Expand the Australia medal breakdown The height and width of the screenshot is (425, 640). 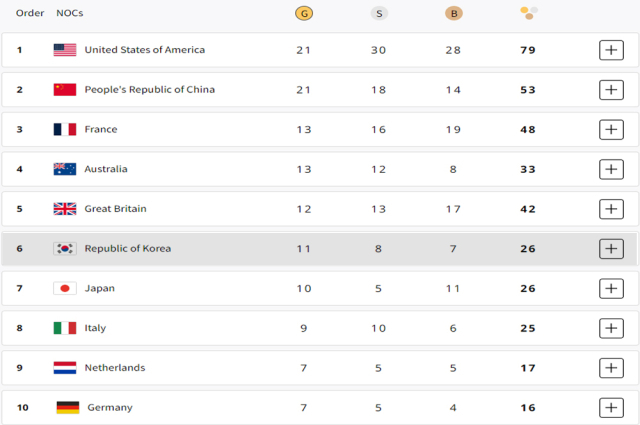pyautogui.click(x=611, y=169)
